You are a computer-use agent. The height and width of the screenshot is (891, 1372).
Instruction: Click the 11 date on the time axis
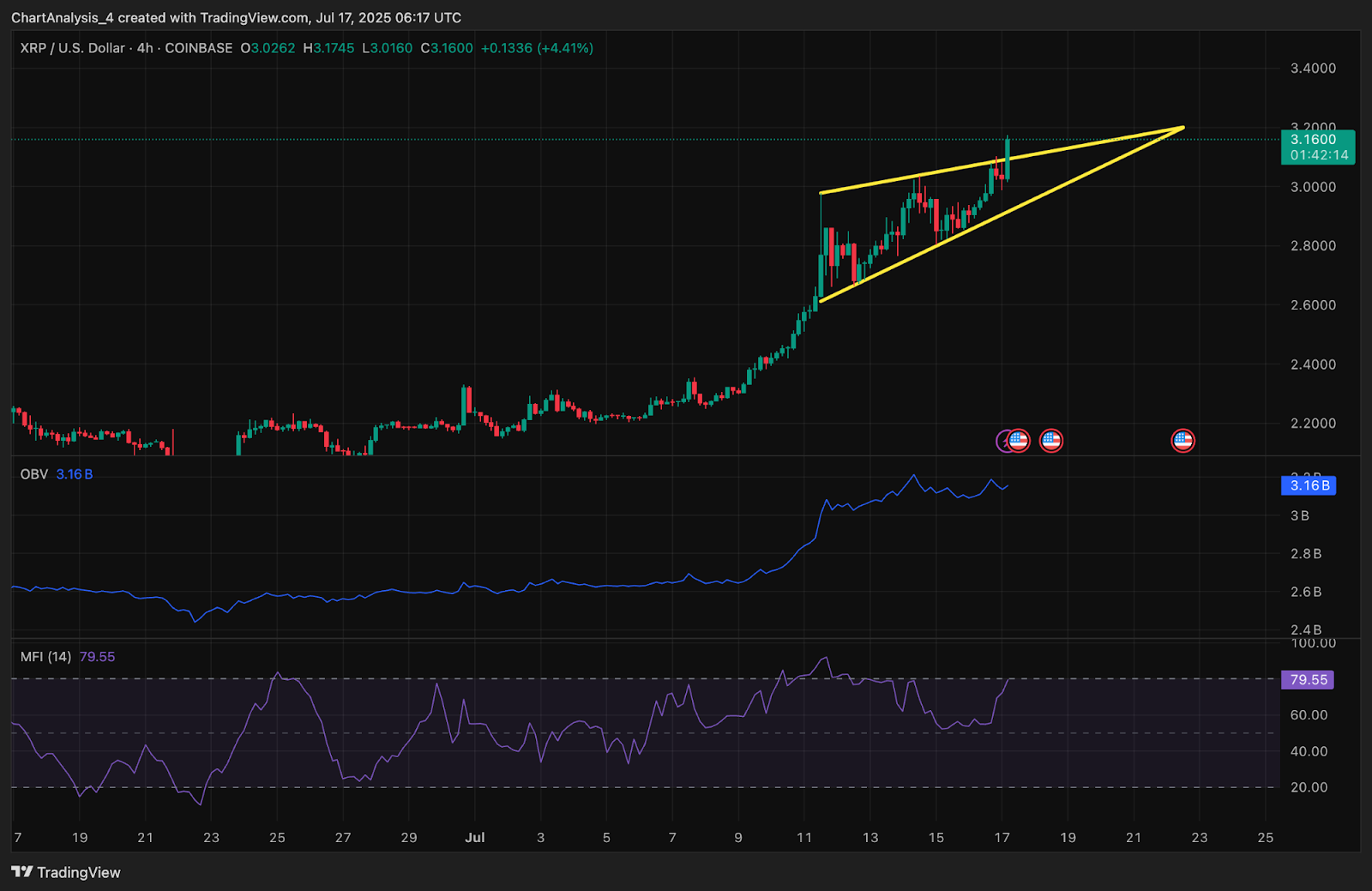tap(804, 838)
